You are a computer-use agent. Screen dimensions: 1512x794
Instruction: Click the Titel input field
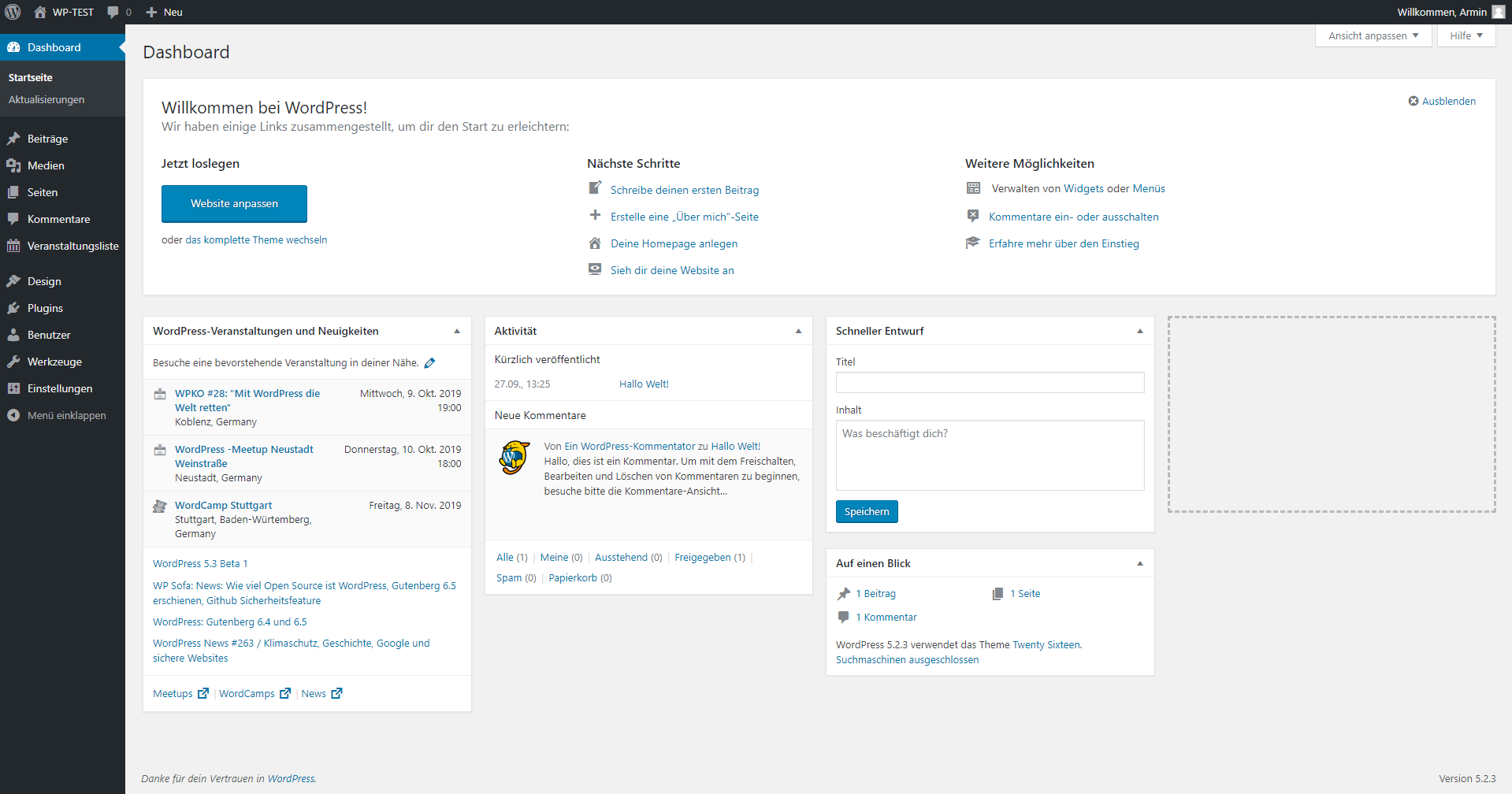(990, 383)
